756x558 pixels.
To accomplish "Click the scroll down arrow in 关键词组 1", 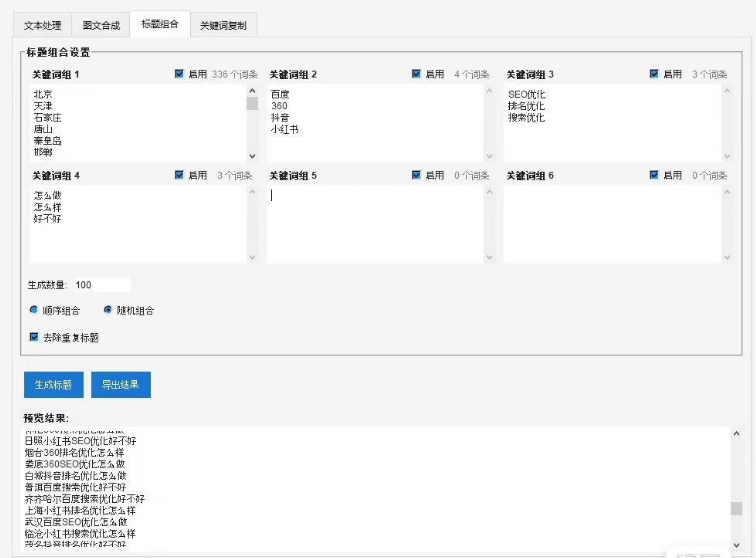I will [252, 156].
